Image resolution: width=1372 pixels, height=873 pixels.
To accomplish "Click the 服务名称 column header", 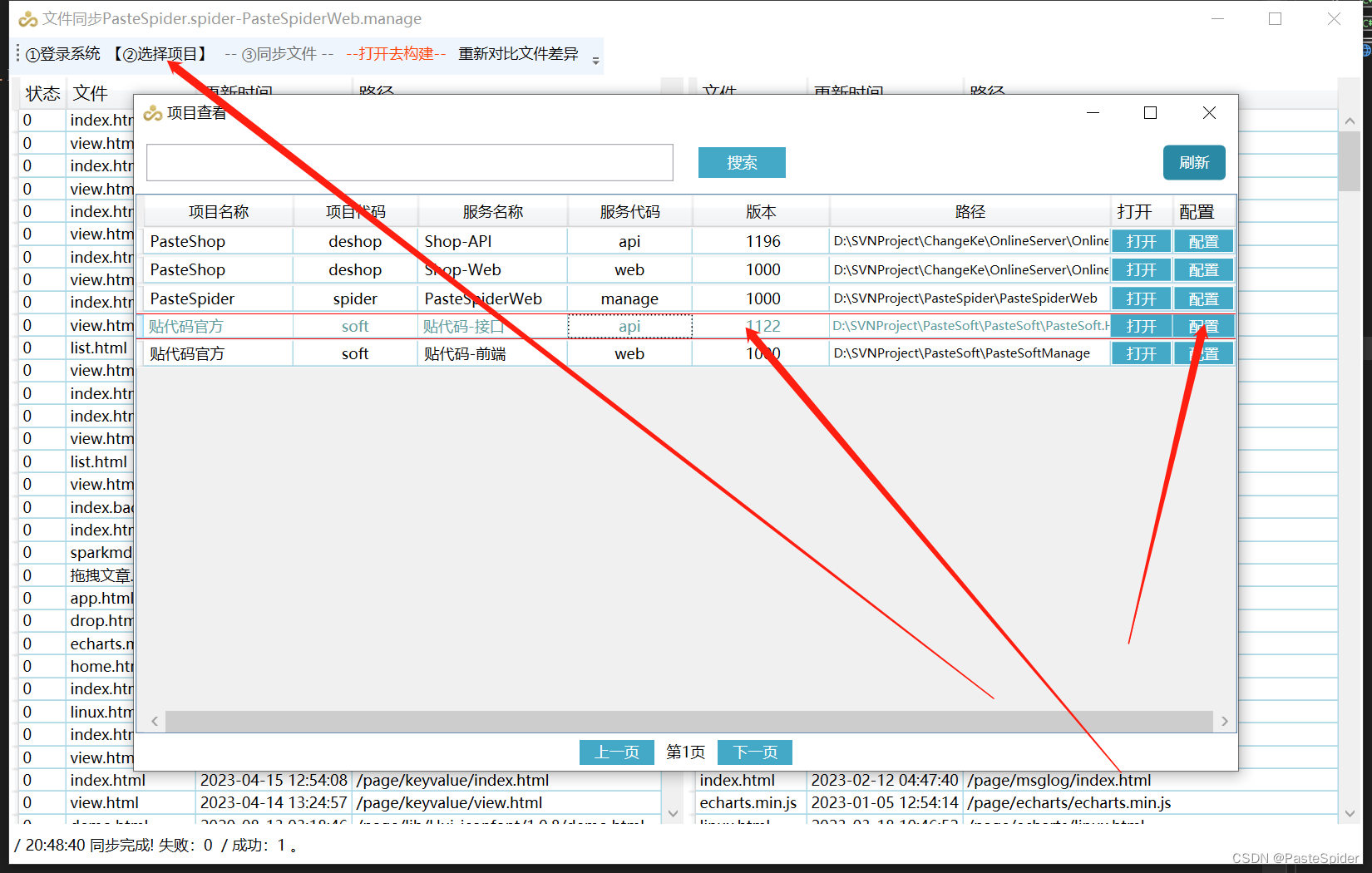I will [x=493, y=212].
